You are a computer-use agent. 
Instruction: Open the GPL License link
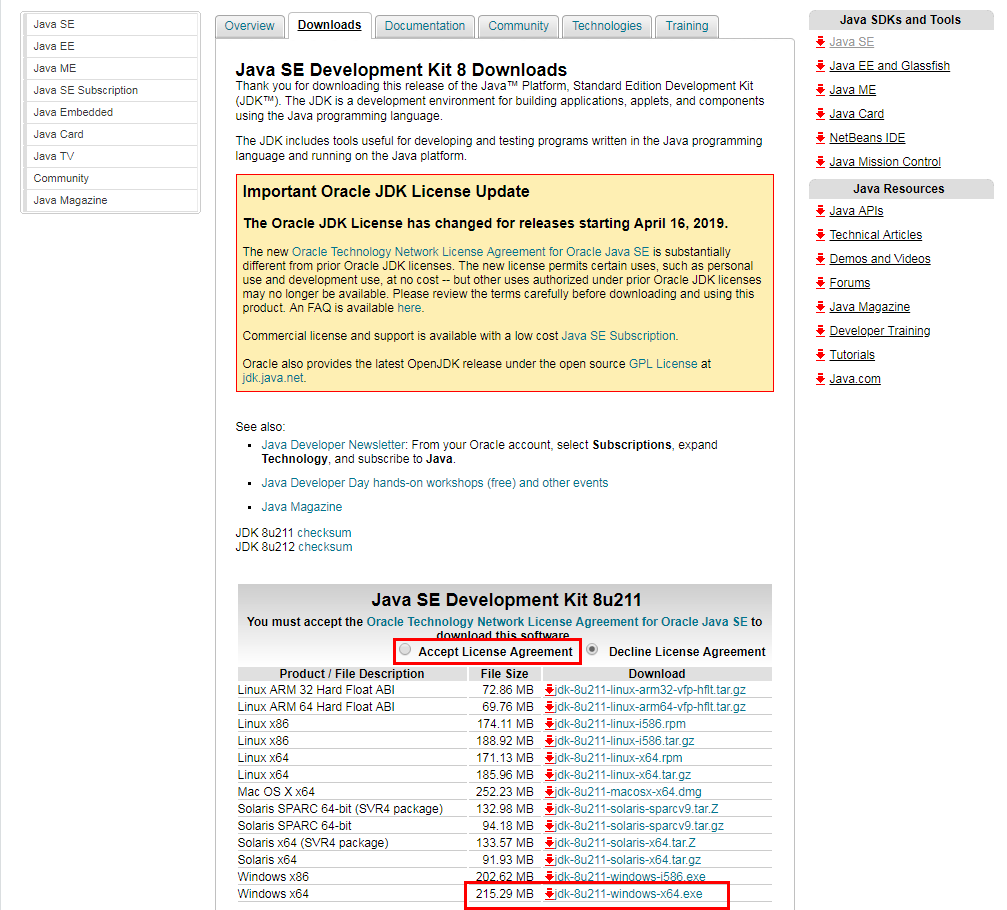tap(663, 363)
